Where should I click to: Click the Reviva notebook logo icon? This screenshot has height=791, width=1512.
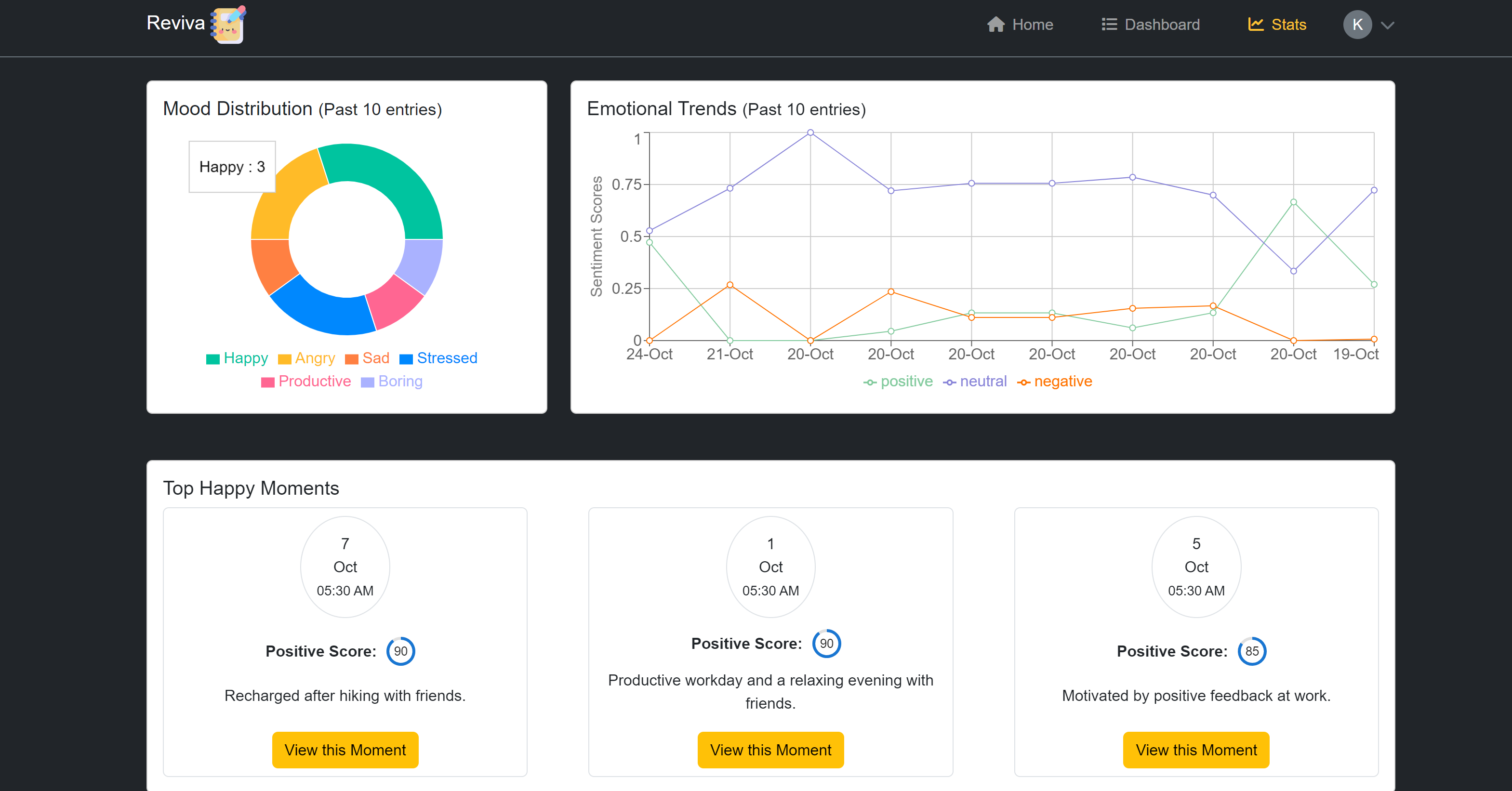click(229, 25)
